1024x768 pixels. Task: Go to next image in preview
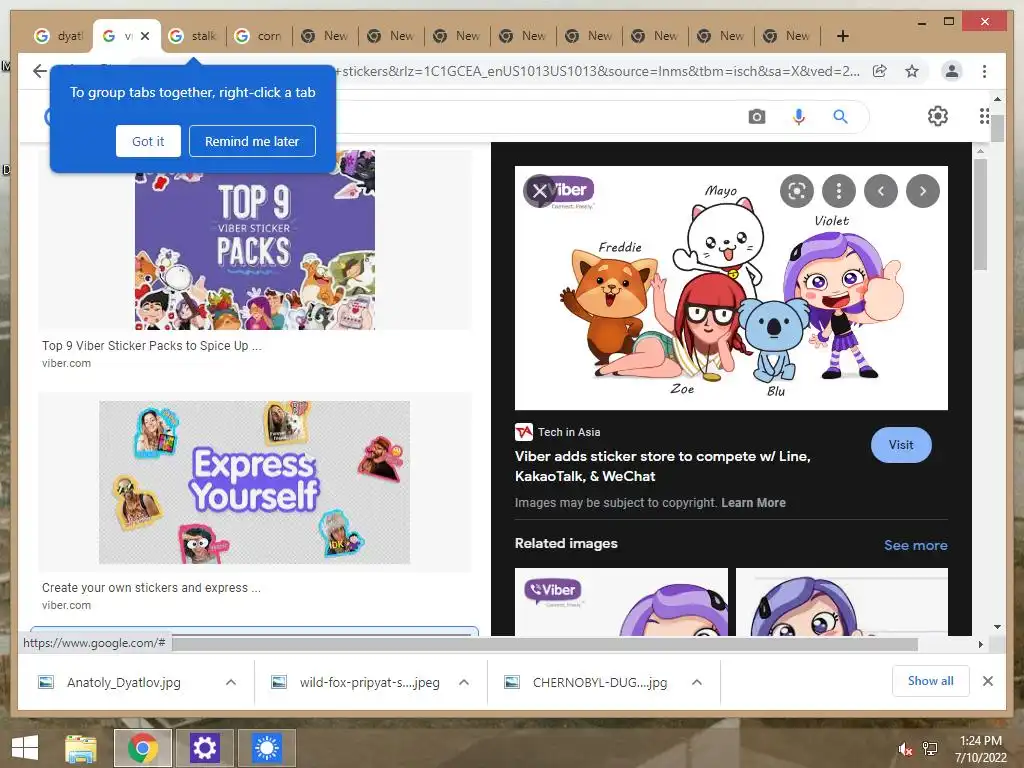[x=923, y=191]
